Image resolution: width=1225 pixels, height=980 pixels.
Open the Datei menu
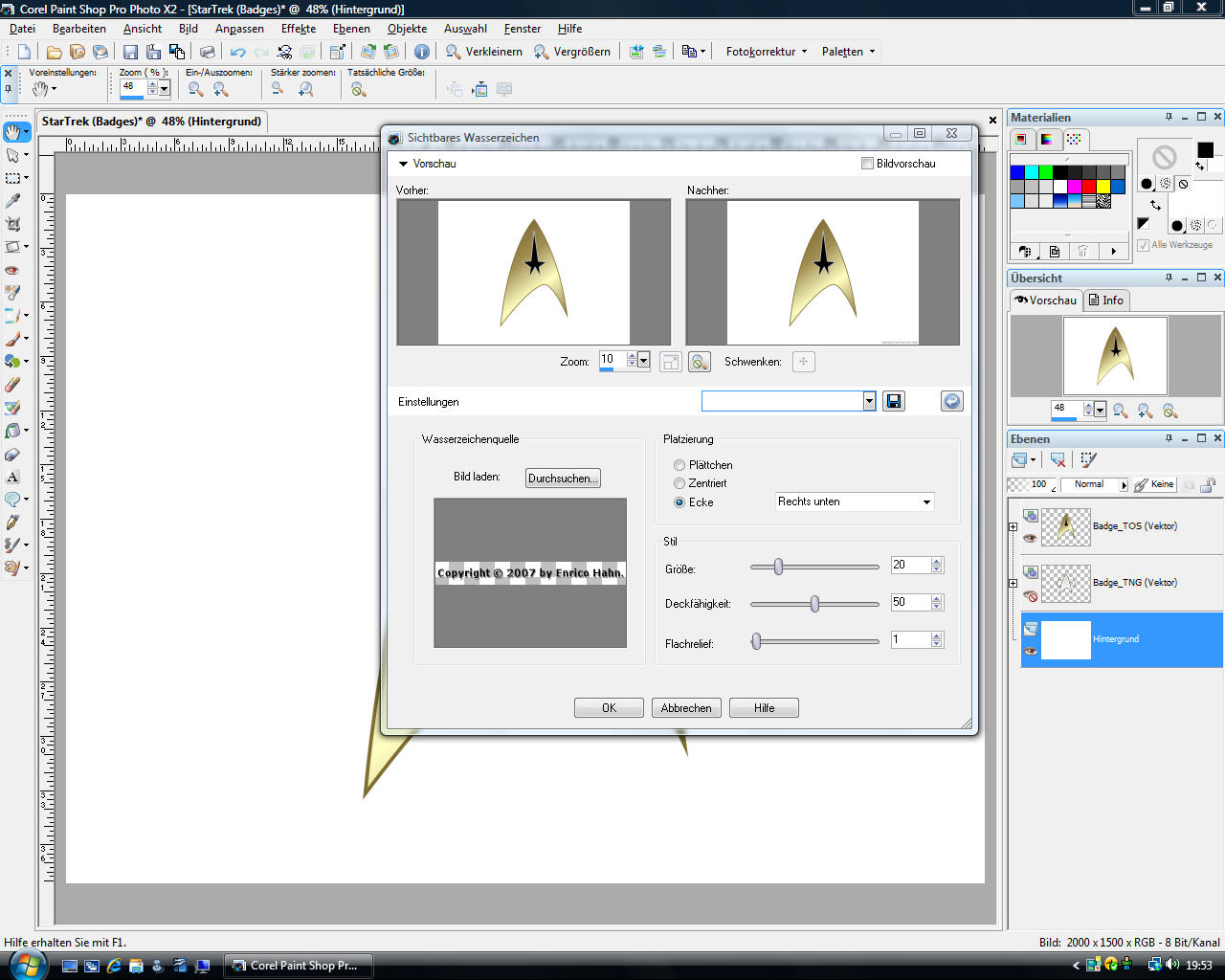pyautogui.click(x=22, y=29)
